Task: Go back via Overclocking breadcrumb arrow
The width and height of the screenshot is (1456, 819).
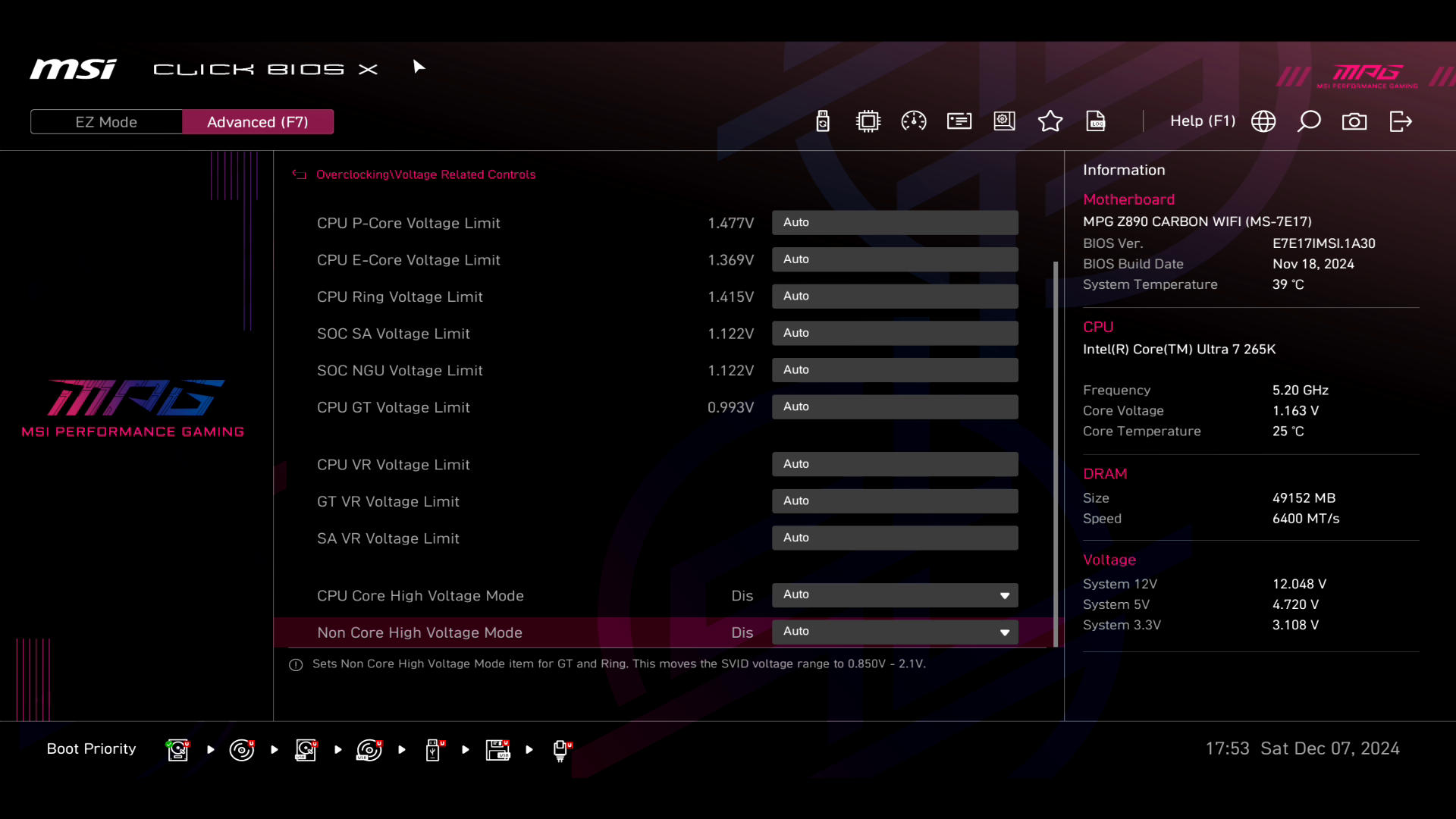Action: pyautogui.click(x=300, y=174)
